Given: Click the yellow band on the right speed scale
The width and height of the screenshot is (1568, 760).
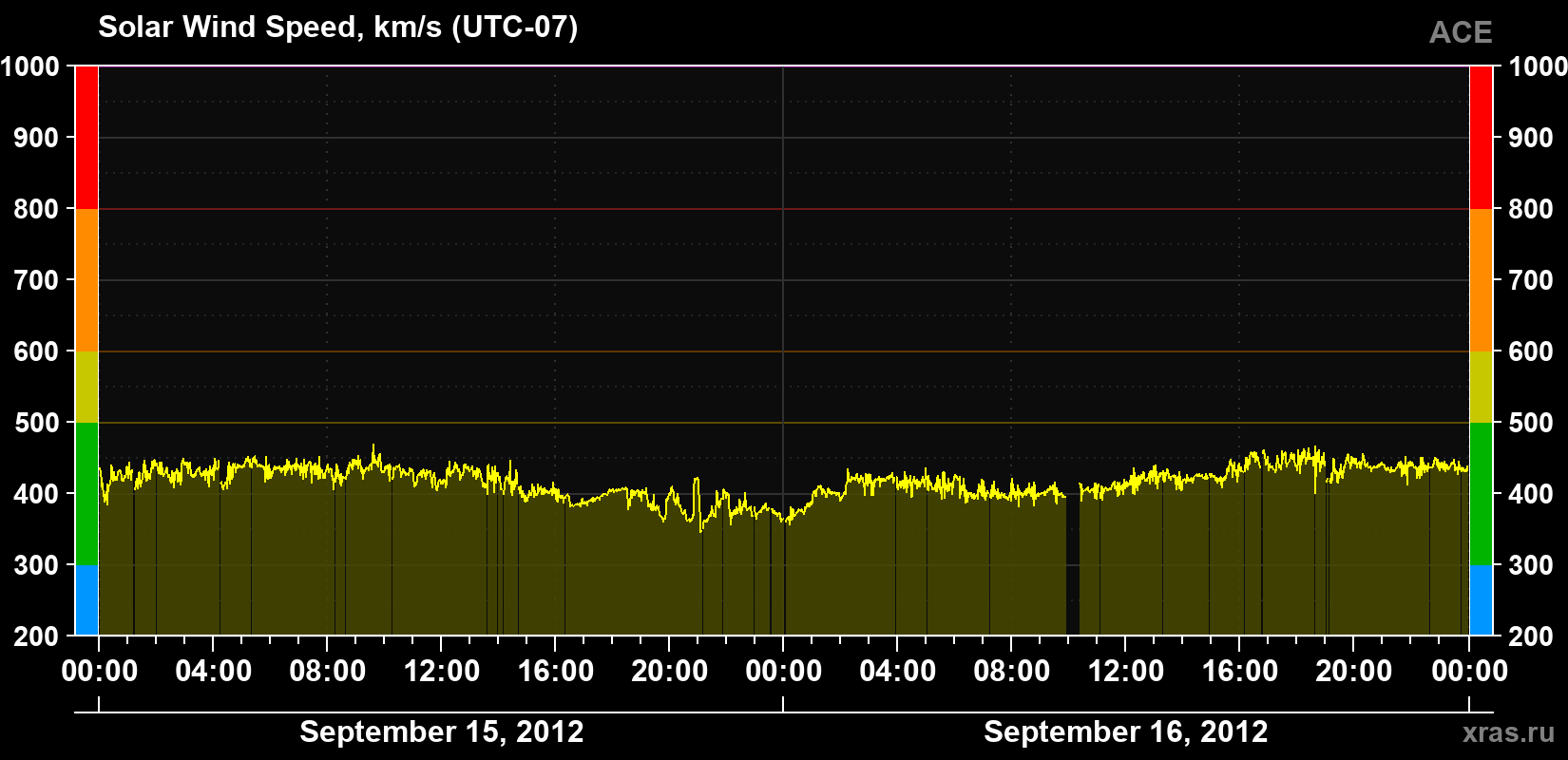Looking at the screenshot, I should pos(1481,387).
